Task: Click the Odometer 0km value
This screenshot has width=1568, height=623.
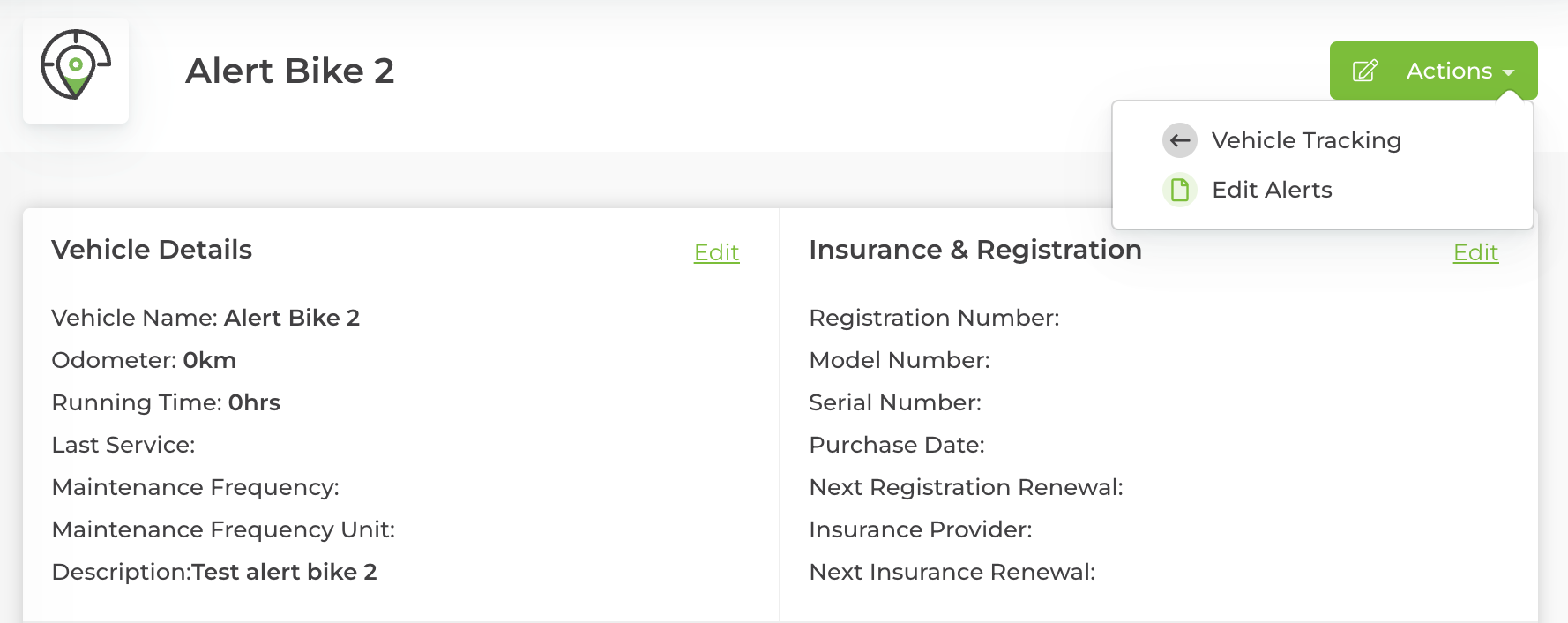Action: pos(210,360)
